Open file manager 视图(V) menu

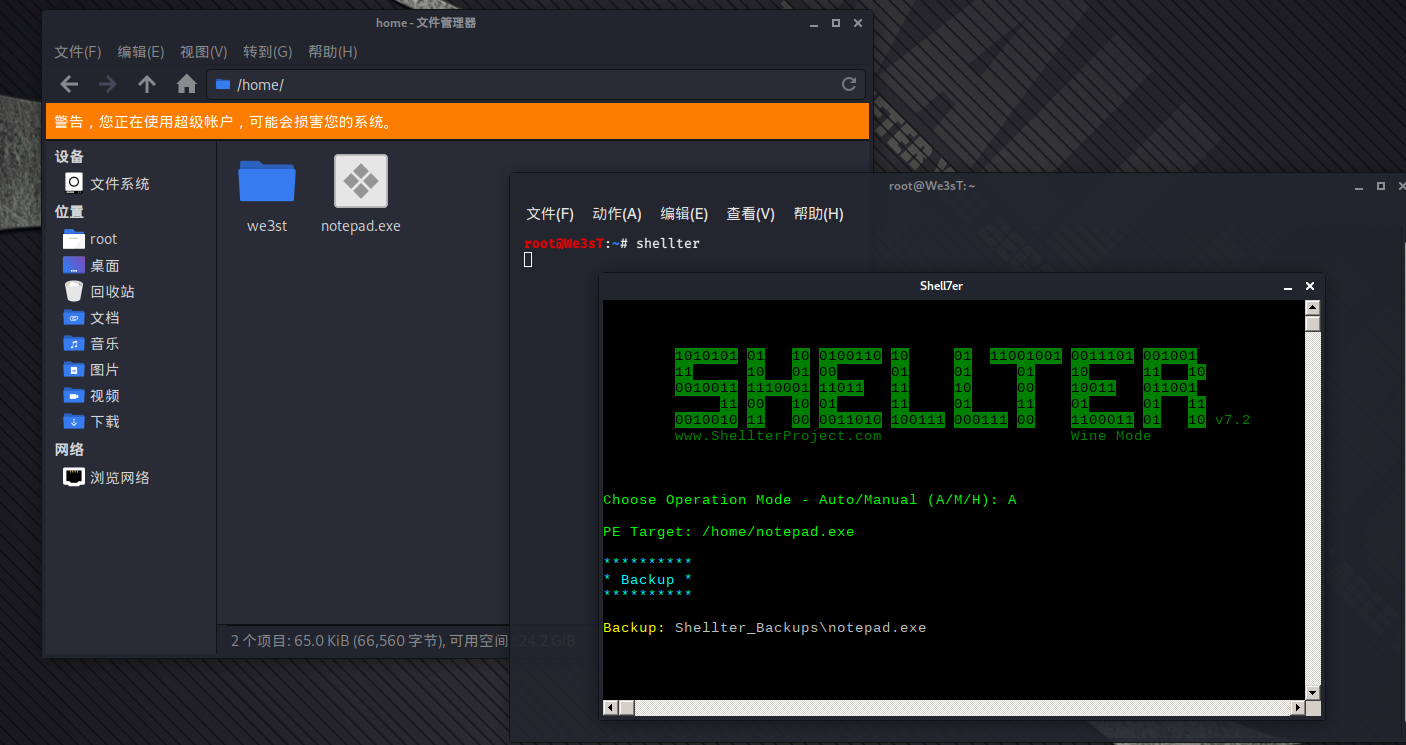204,52
